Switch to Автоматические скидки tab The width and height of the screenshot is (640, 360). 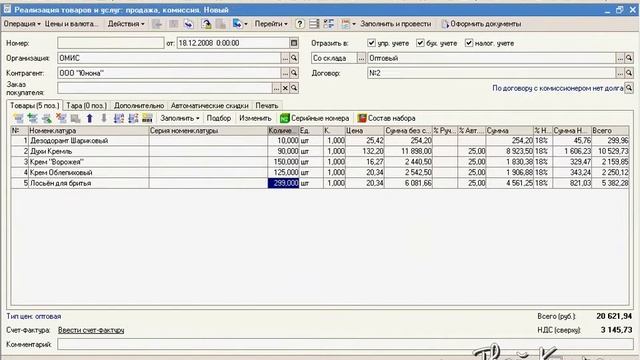[x=209, y=105]
